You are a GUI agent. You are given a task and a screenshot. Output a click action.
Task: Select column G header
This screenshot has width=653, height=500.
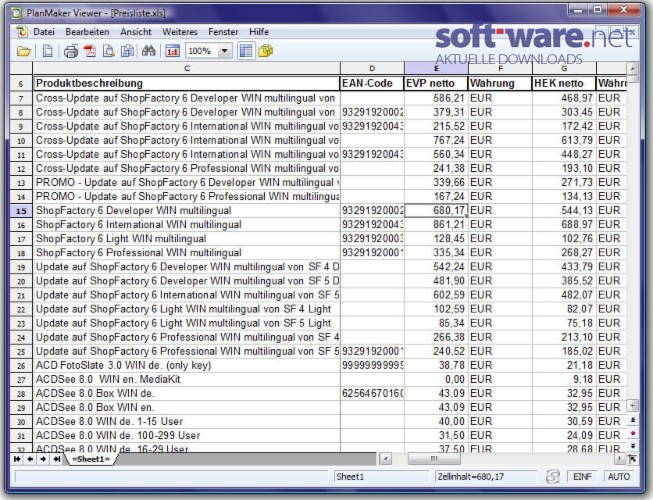tap(564, 68)
